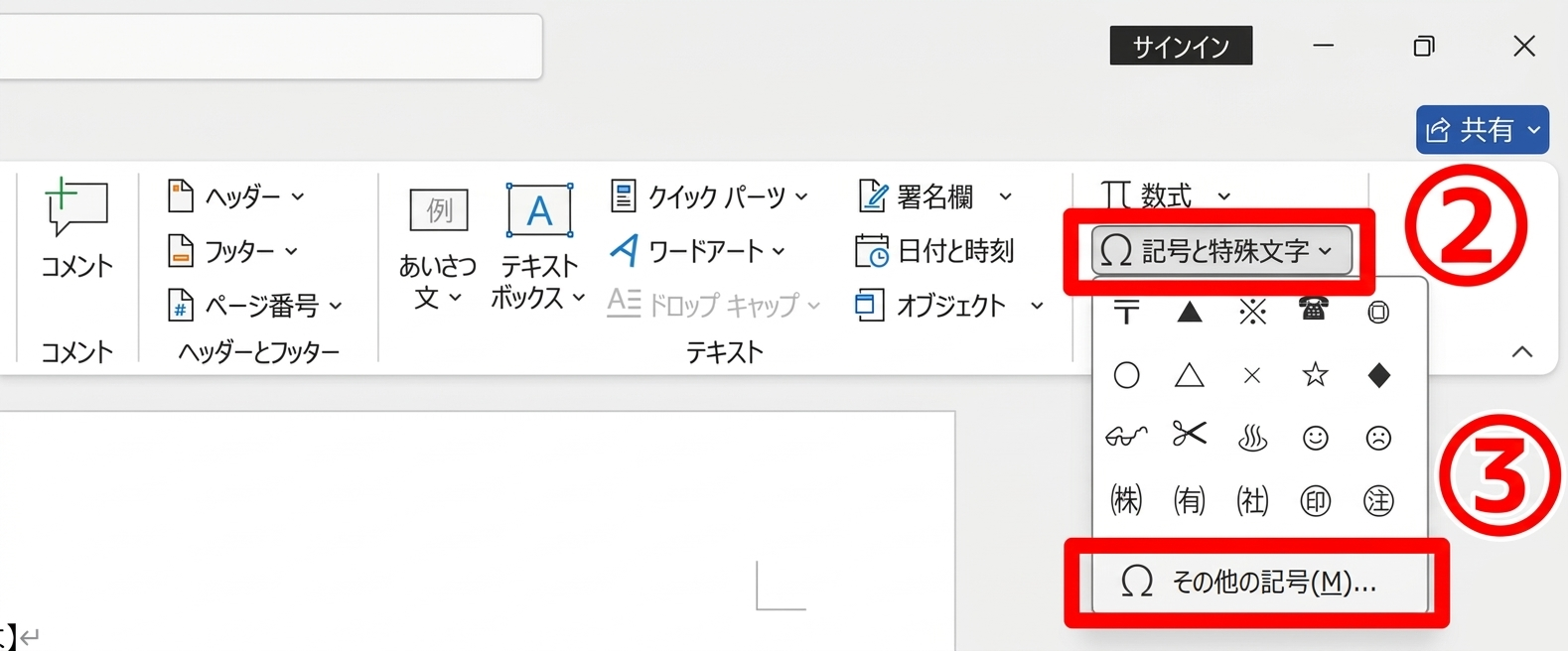The width and height of the screenshot is (1568, 651).
Task: Open the ヘッダー dropdown
Action: 236,196
